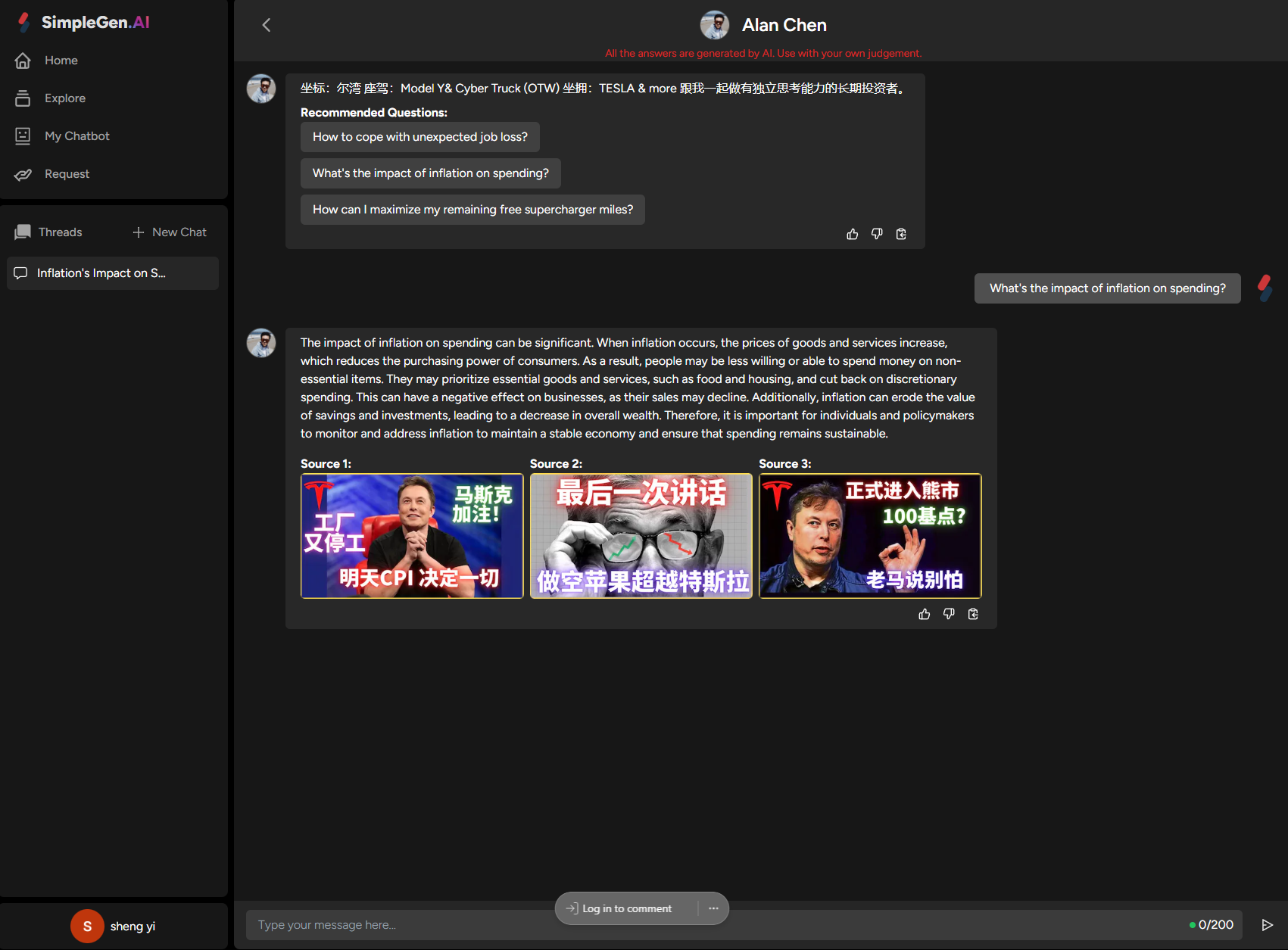Viewport: 1288px width, 950px height.
Task: Click the Threads chat bubbles icon
Action: click(x=23, y=232)
